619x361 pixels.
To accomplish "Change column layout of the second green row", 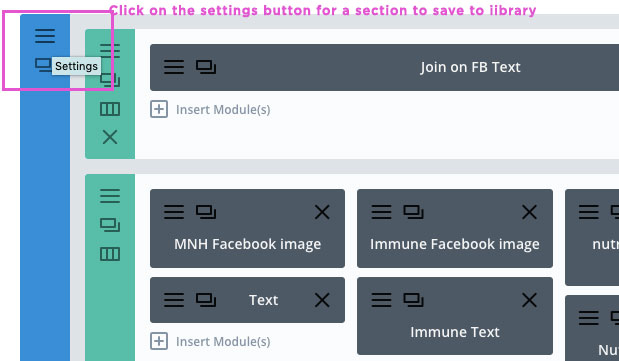I will pos(110,254).
